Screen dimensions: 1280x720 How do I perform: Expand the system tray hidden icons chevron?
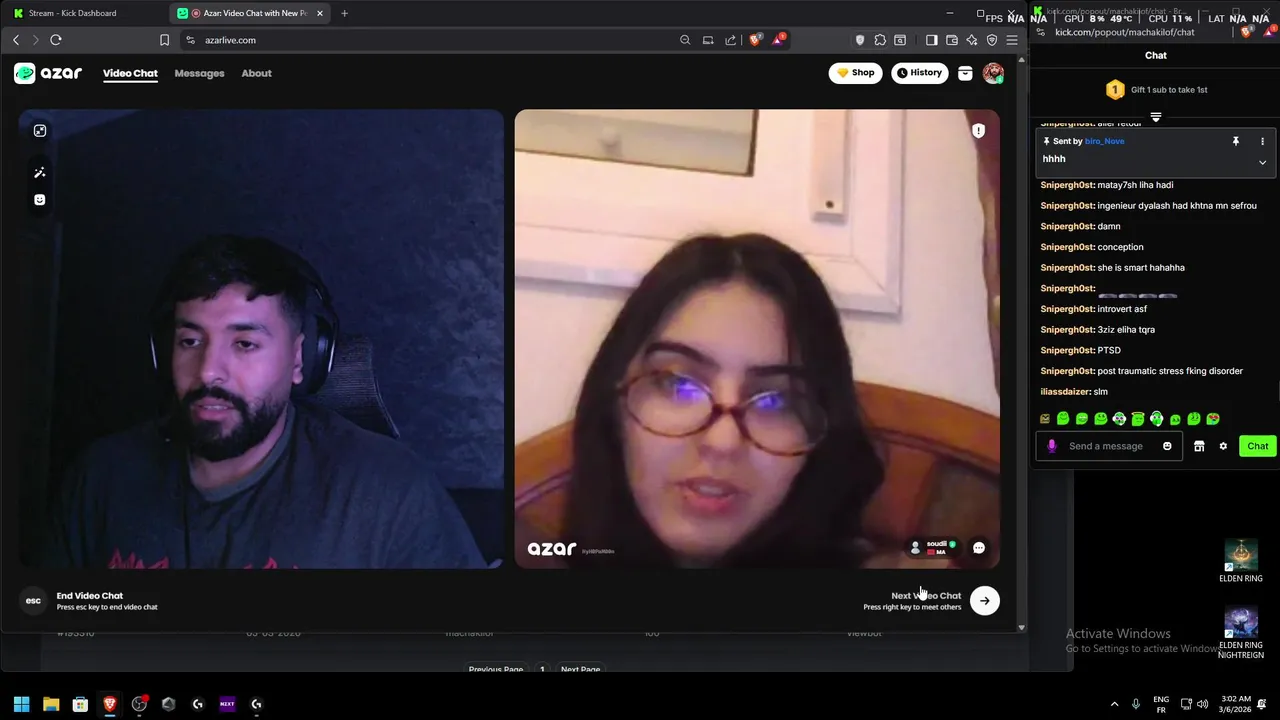(x=1114, y=704)
